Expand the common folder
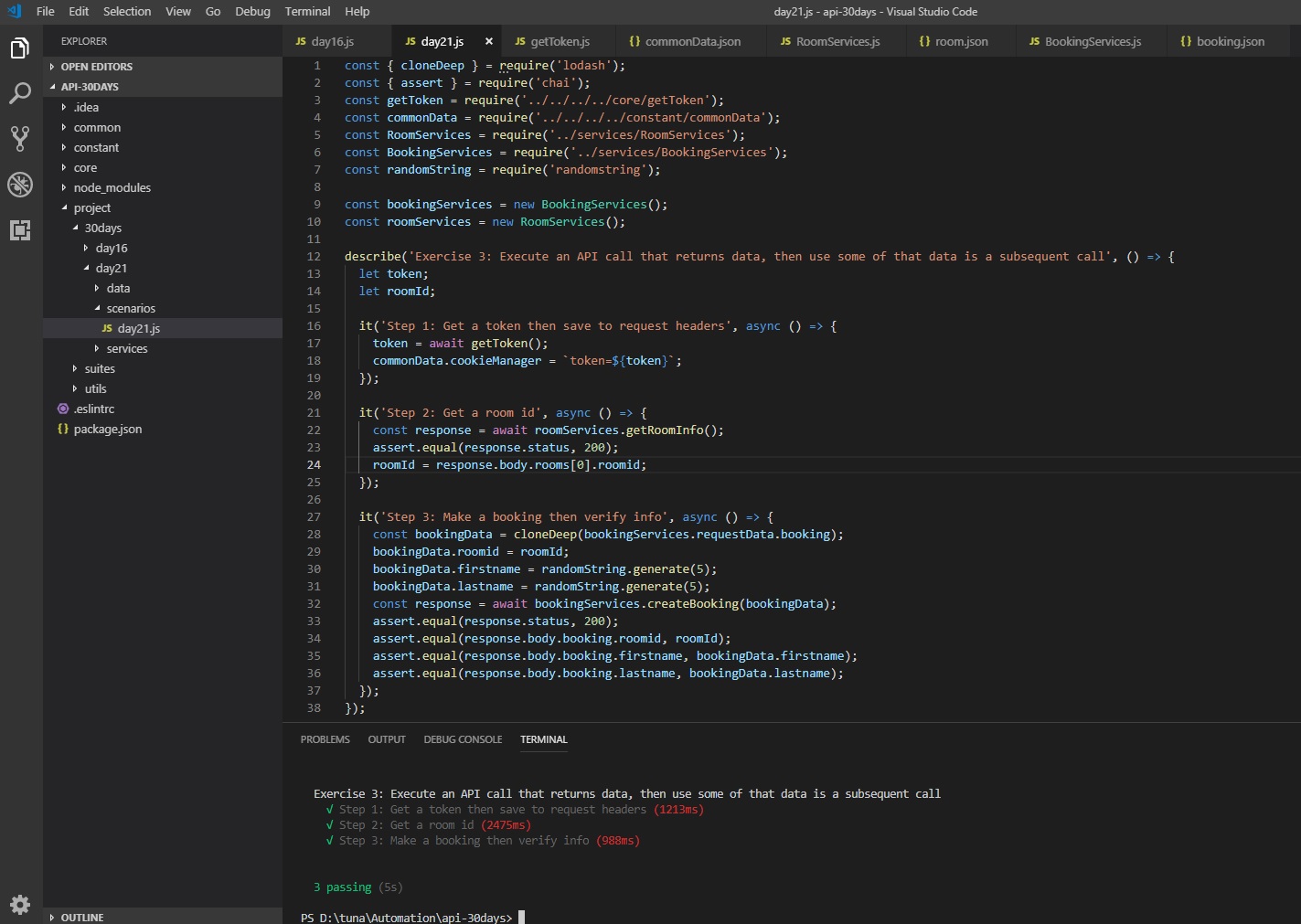The width and height of the screenshot is (1301, 924). click(x=163, y=127)
